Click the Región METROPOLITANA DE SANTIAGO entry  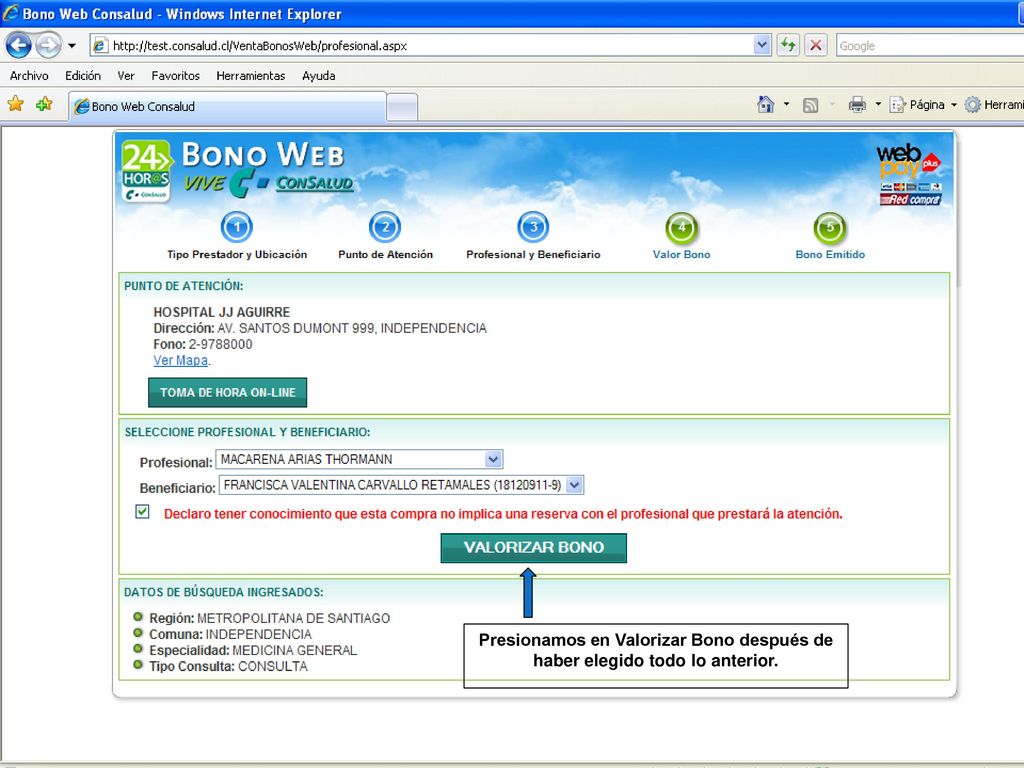269,618
